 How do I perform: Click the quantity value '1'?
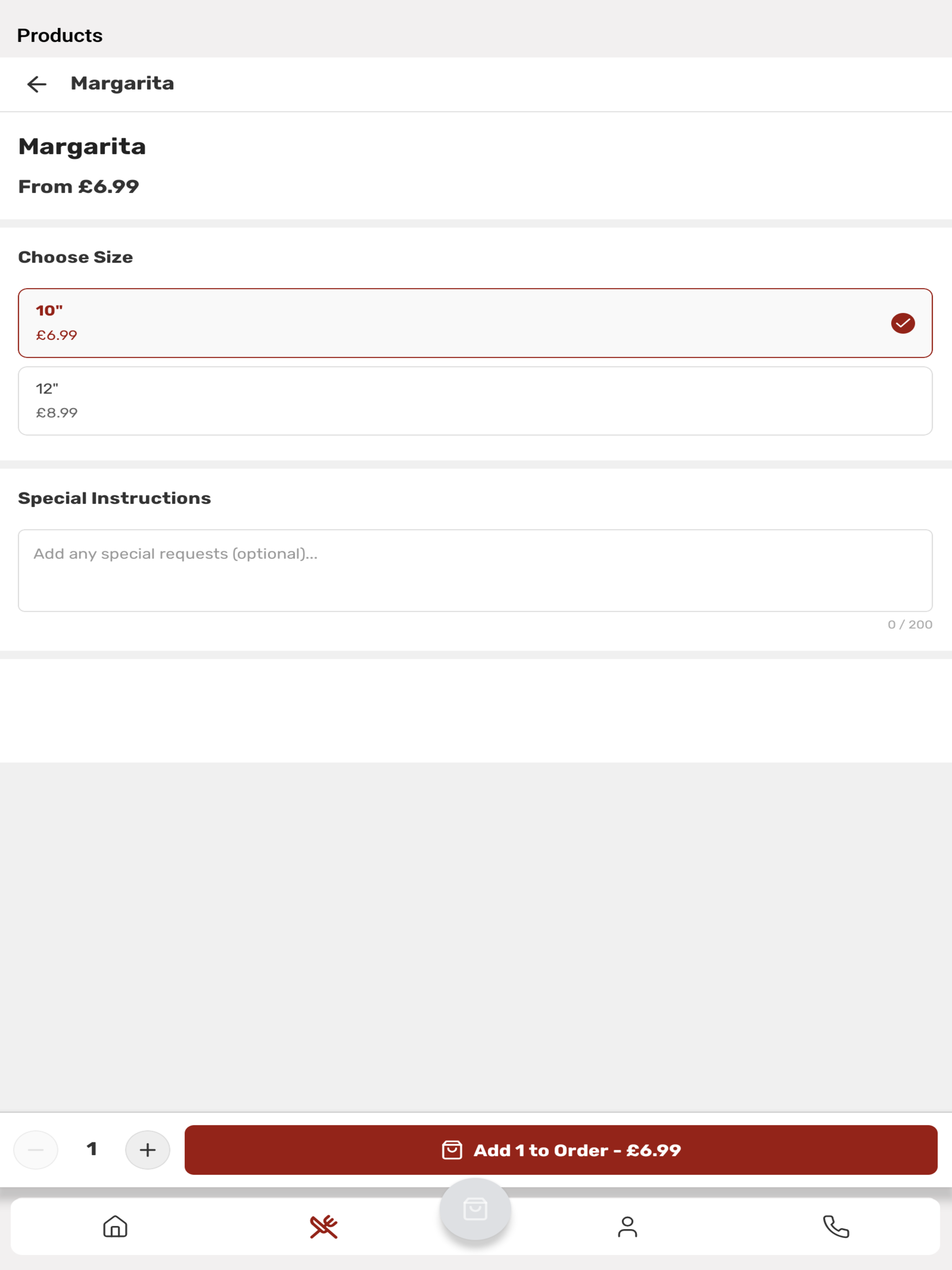[x=92, y=1149]
